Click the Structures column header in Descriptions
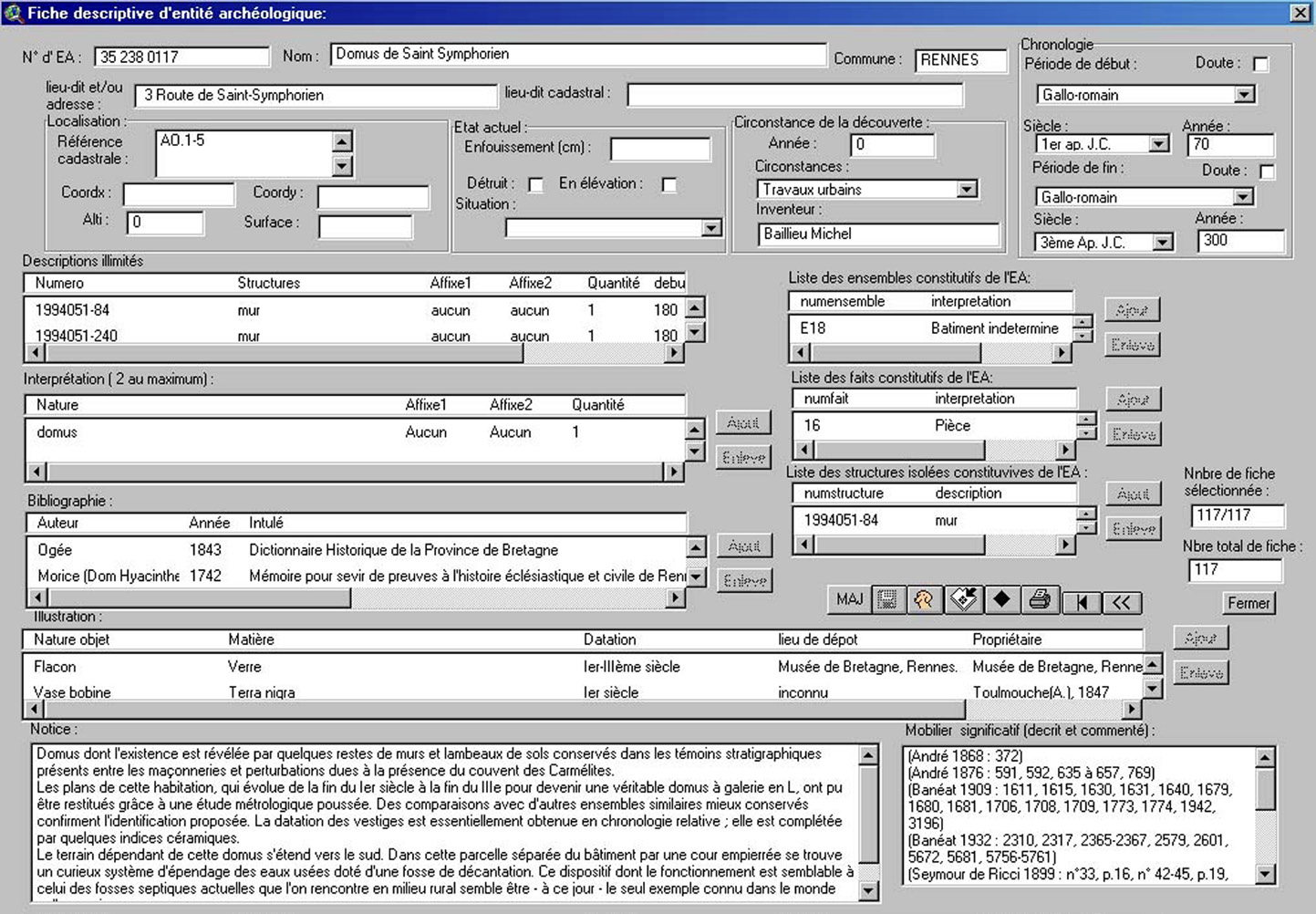 269,283
